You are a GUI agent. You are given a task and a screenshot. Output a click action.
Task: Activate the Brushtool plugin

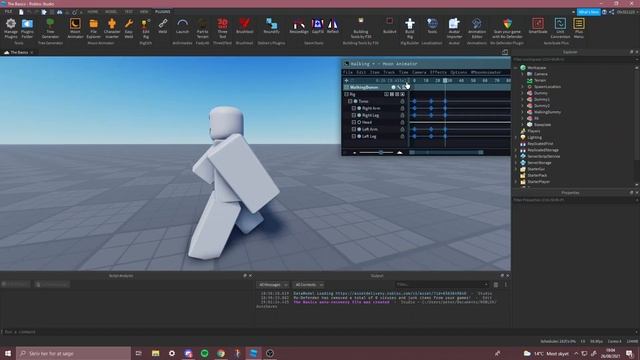point(244,26)
